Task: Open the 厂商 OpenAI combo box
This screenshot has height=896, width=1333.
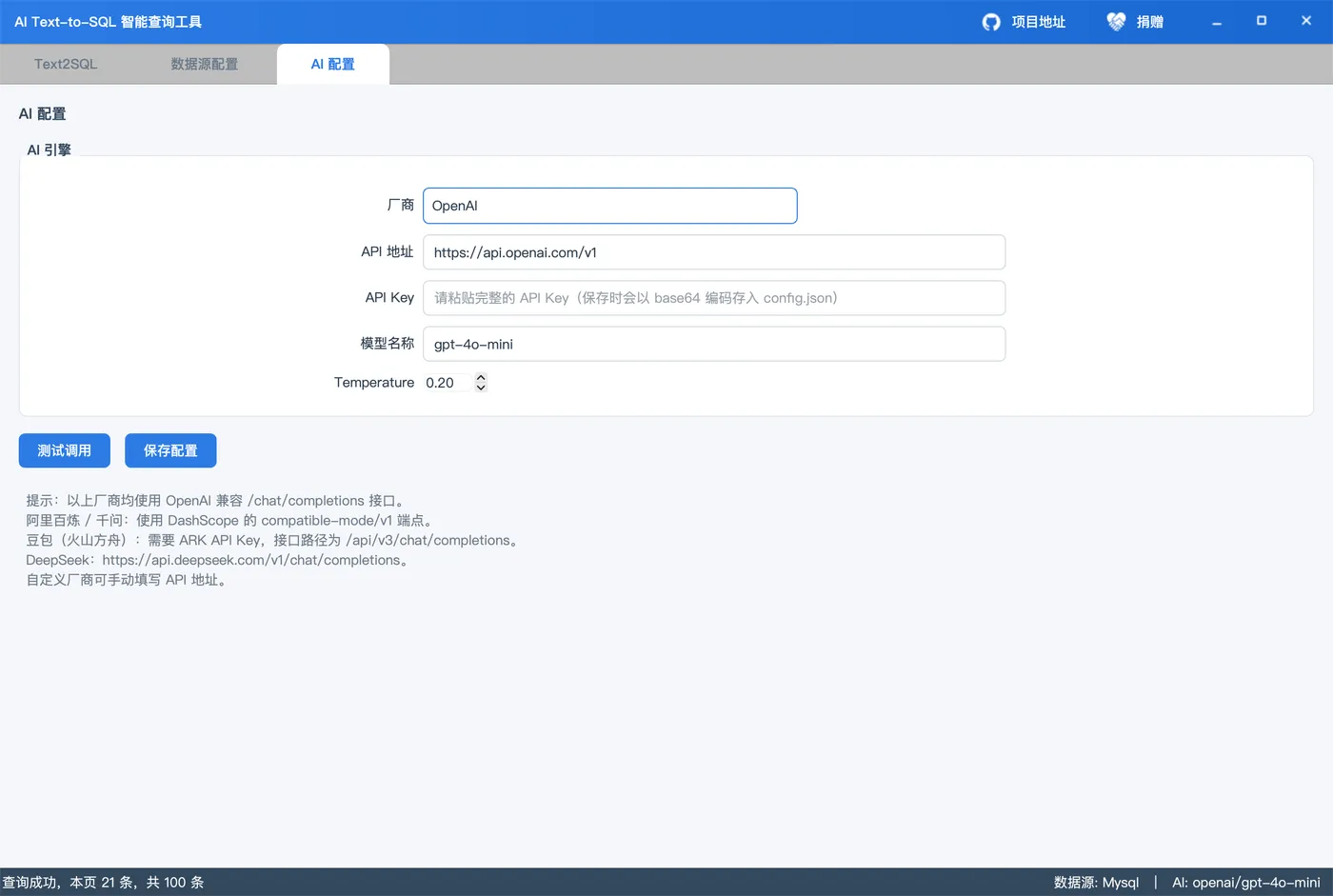Action: [609, 206]
